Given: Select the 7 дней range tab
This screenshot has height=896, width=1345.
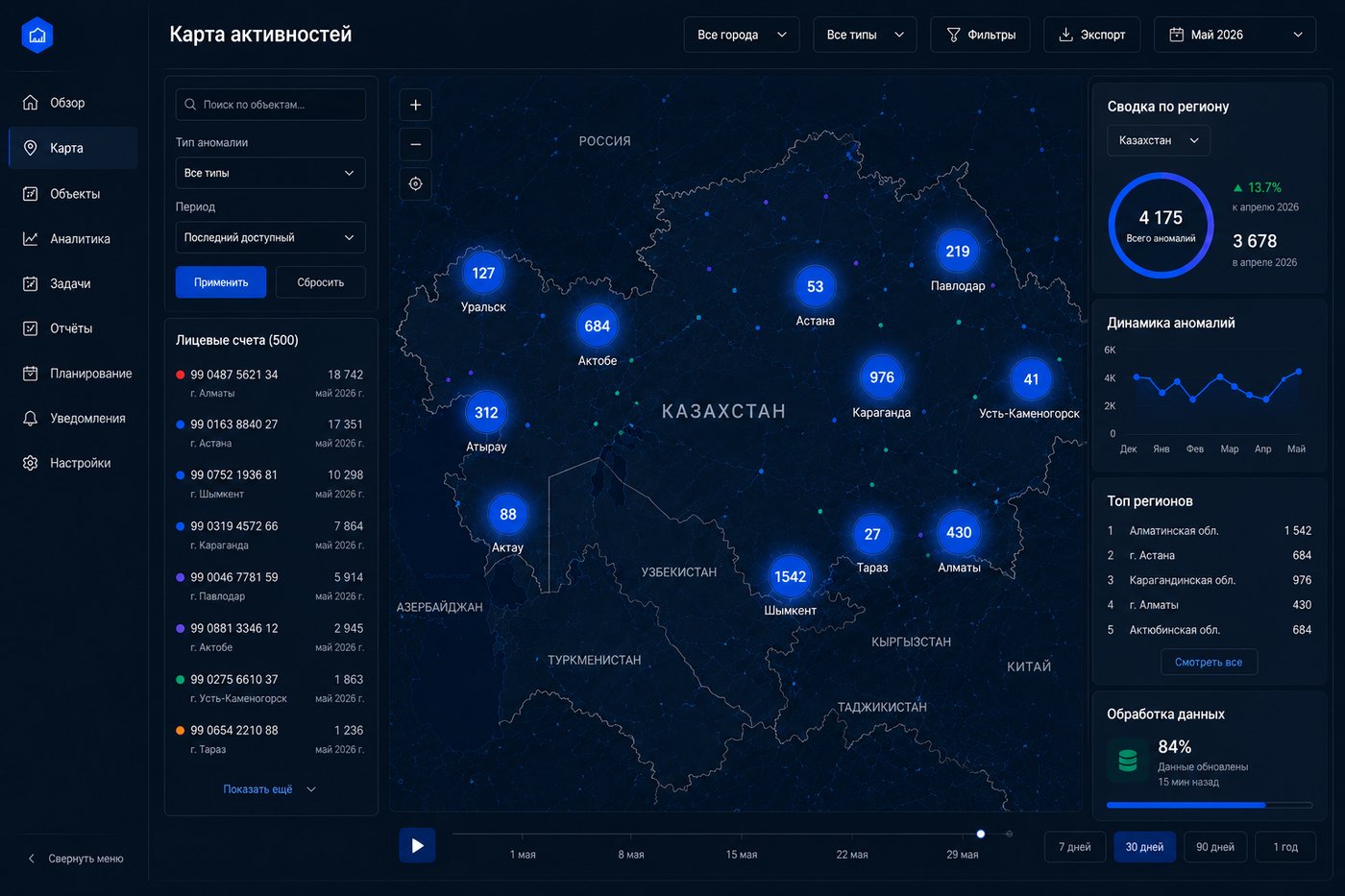Looking at the screenshot, I should click(x=1074, y=847).
